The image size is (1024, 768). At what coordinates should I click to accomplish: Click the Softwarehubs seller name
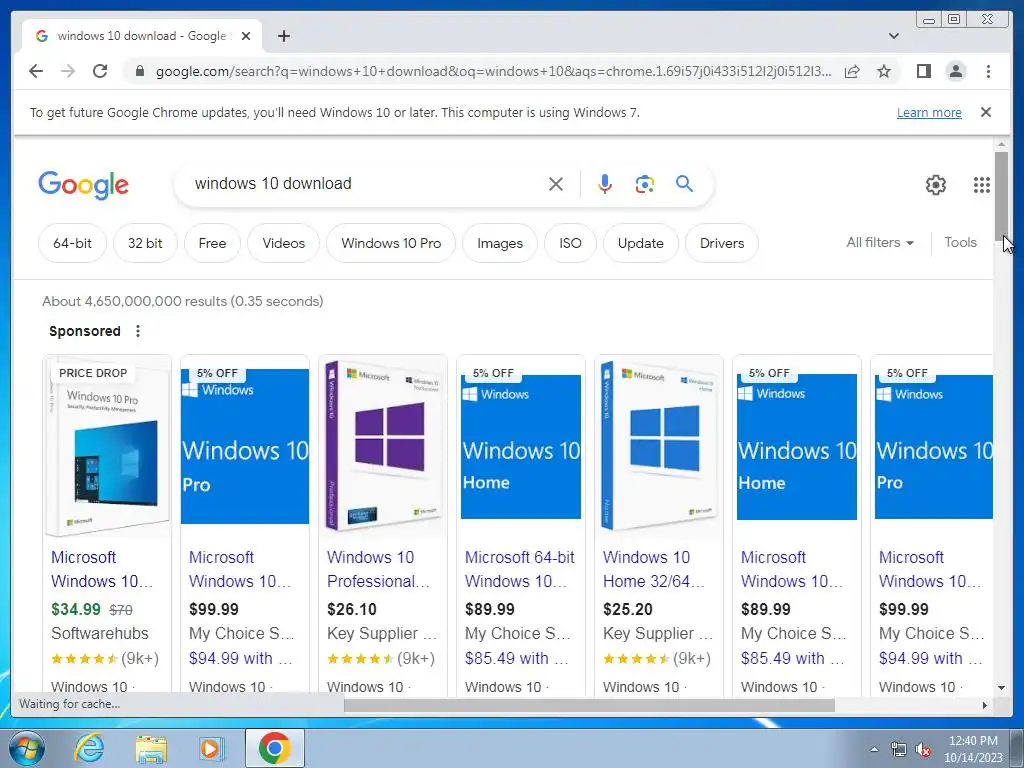(x=100, y=633)
